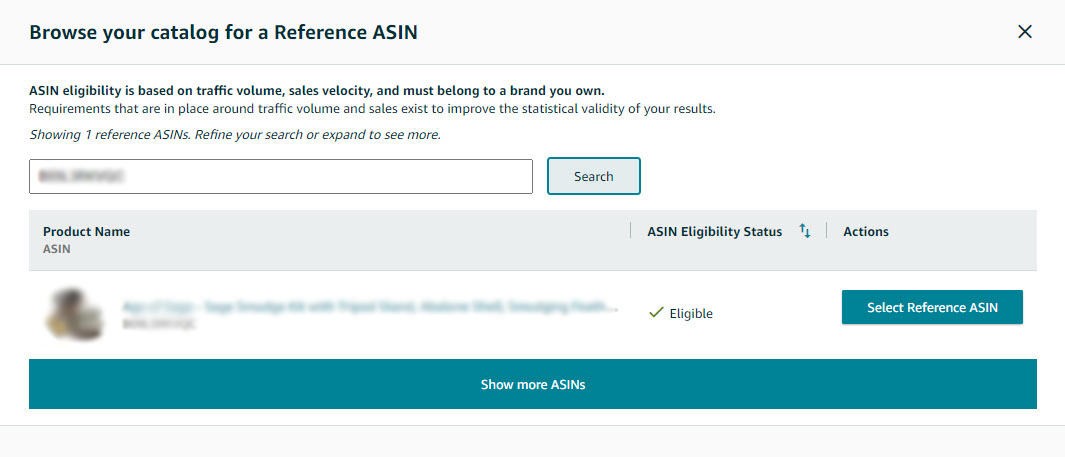Expand list with Show more ASINs
Screen dimensions: 1065x457
pyautogui.click(x=532, y=384)
